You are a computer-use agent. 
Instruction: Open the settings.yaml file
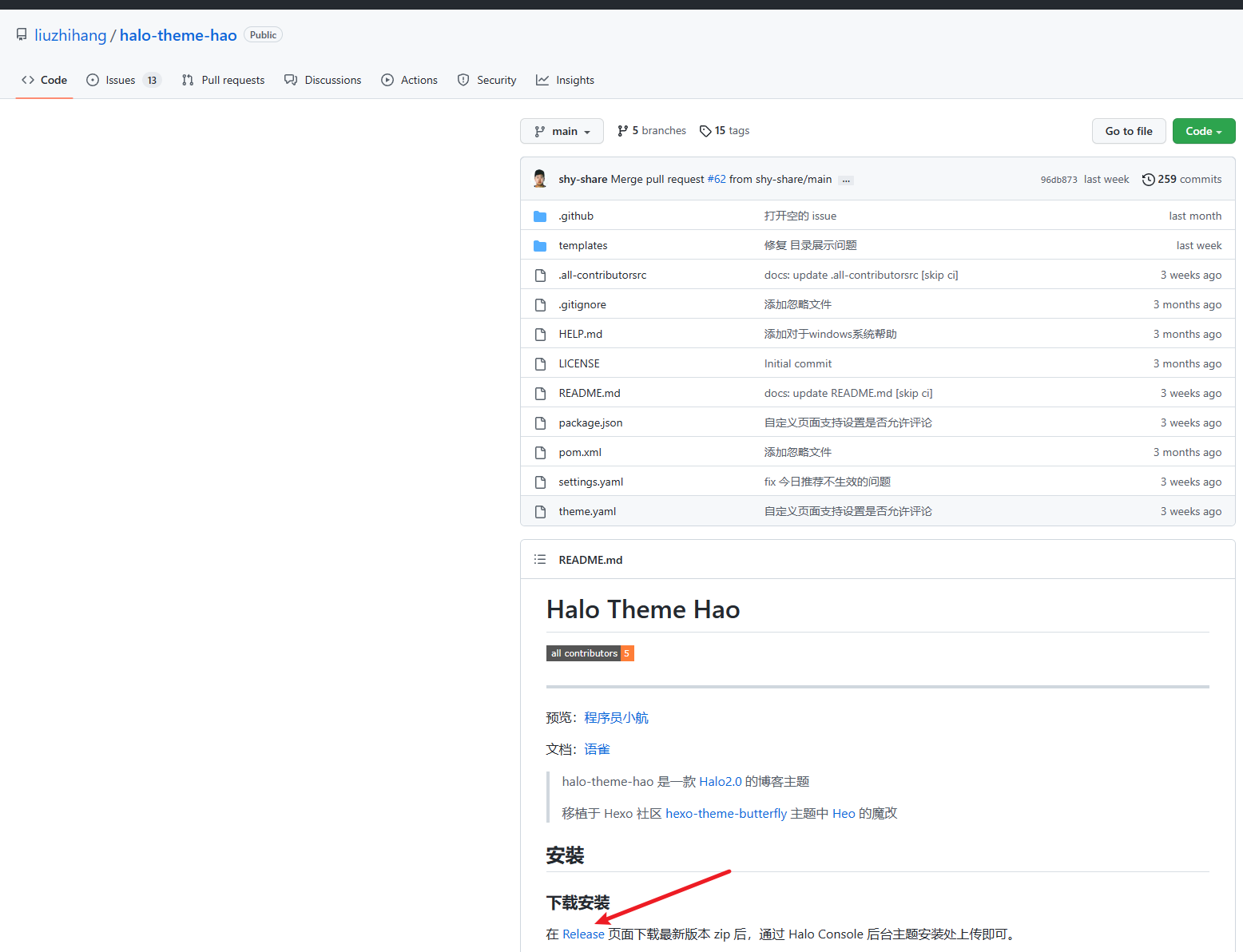pos(591,482)
